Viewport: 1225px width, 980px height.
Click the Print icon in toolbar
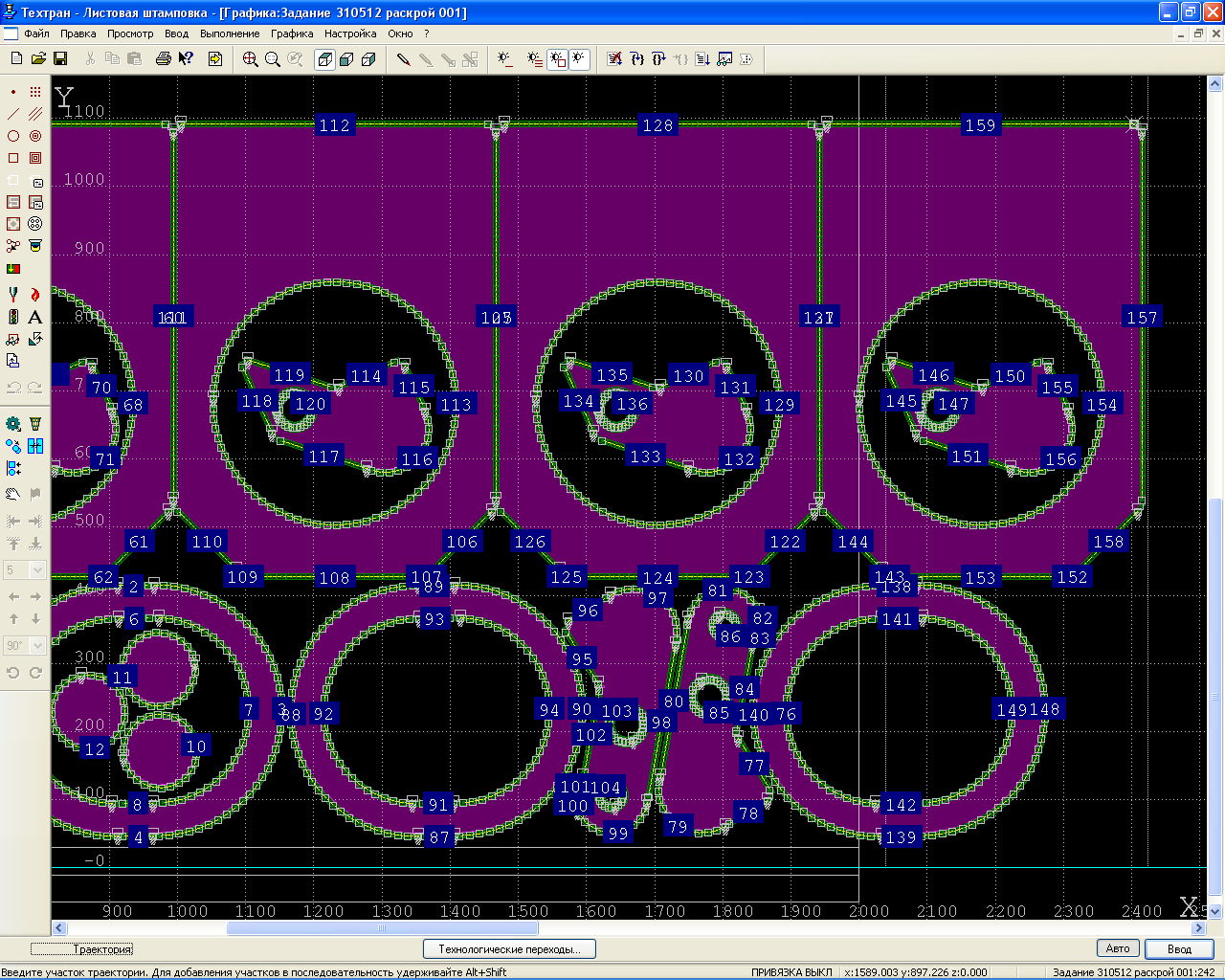163,59
